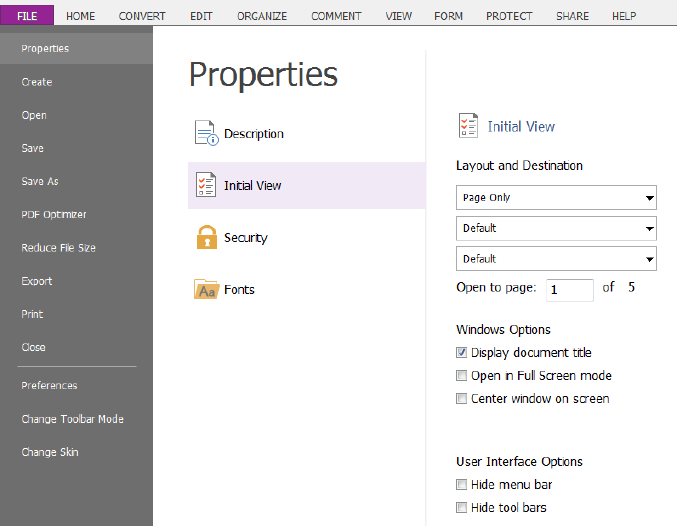Open the CONVERT ribbon tab
Screen dimensions: 677x526
tap(142, 16)
